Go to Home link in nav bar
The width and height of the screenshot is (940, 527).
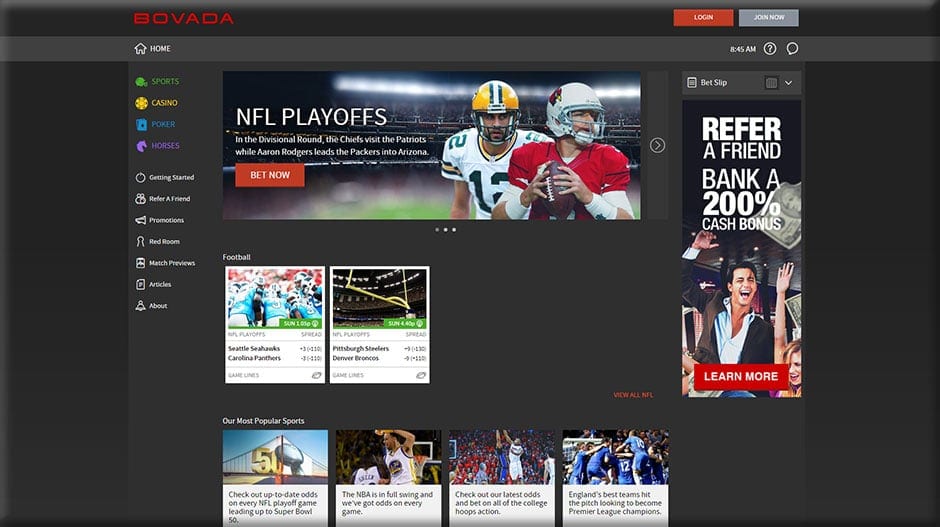pyautogui.click(x=160, y=49)
